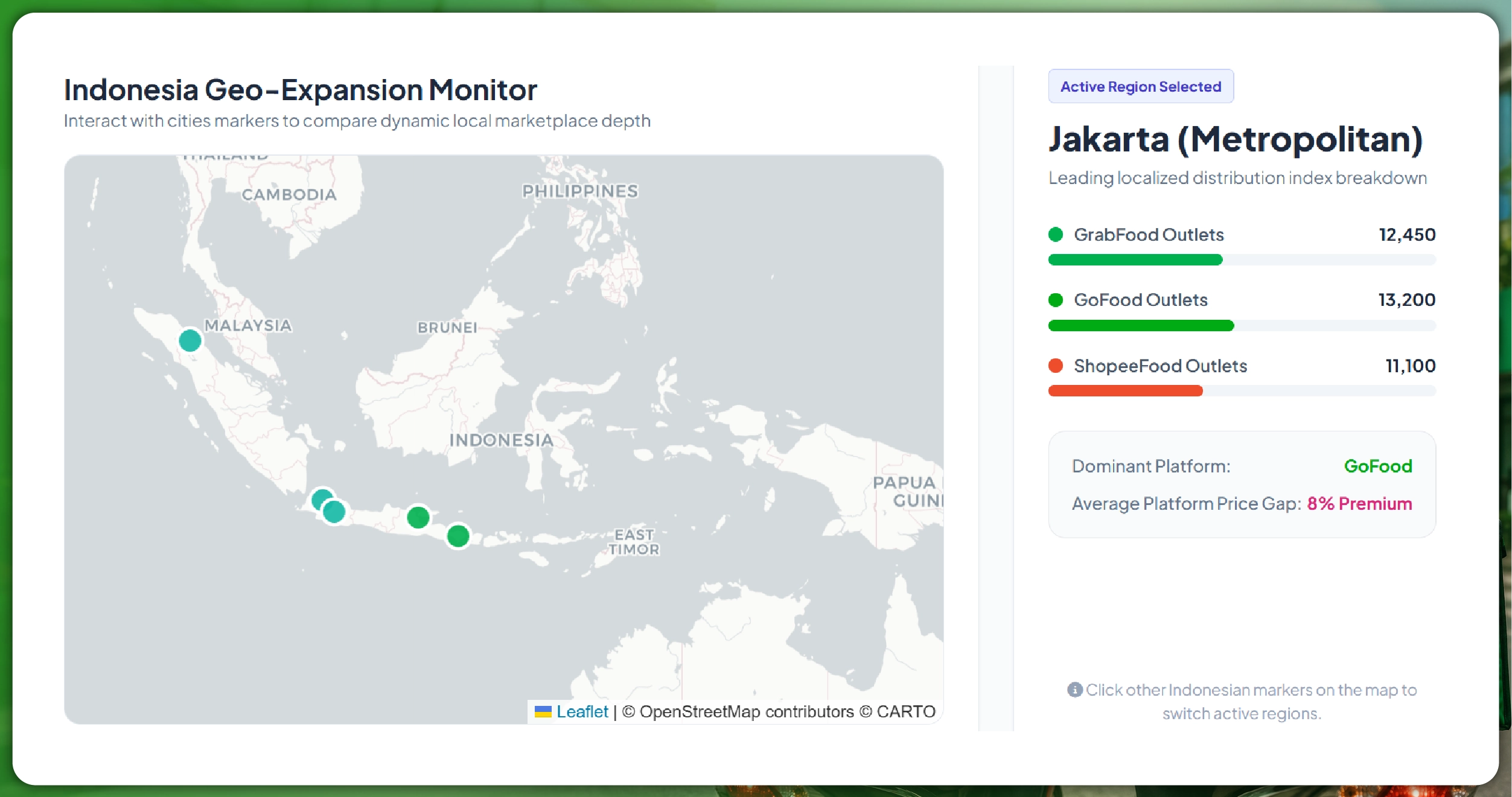Click the CAMBODIA label on the map
Viewport: 1512px width, 797px height.
[289, 195]
